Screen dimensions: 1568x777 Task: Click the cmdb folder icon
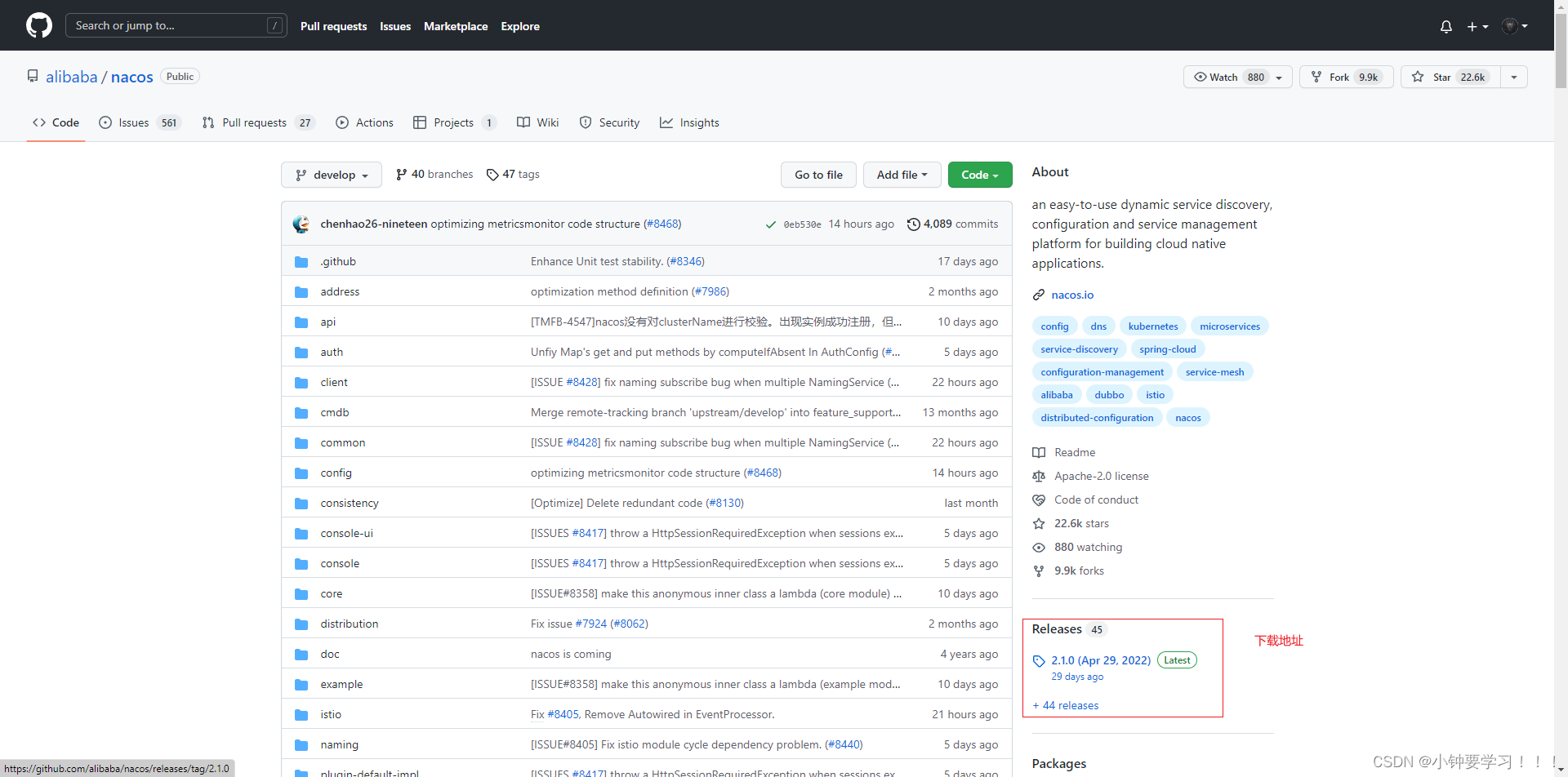tap(301, 413)
